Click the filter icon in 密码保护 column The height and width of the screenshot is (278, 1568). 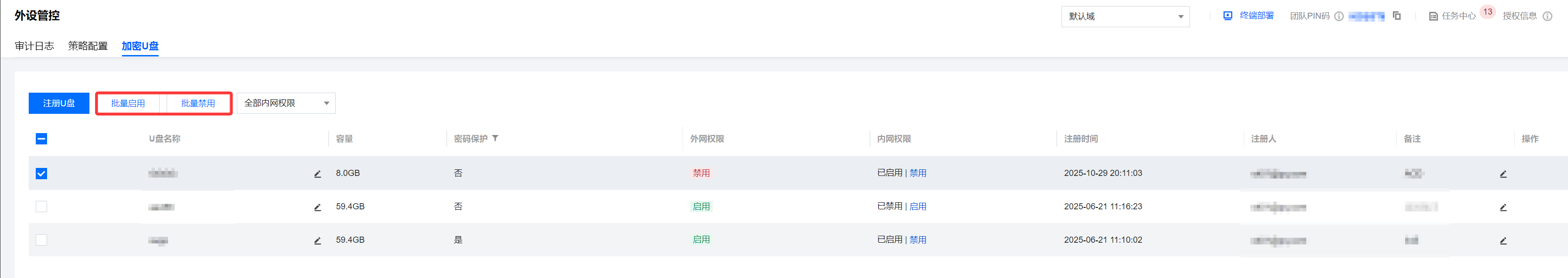pos(495,138)
